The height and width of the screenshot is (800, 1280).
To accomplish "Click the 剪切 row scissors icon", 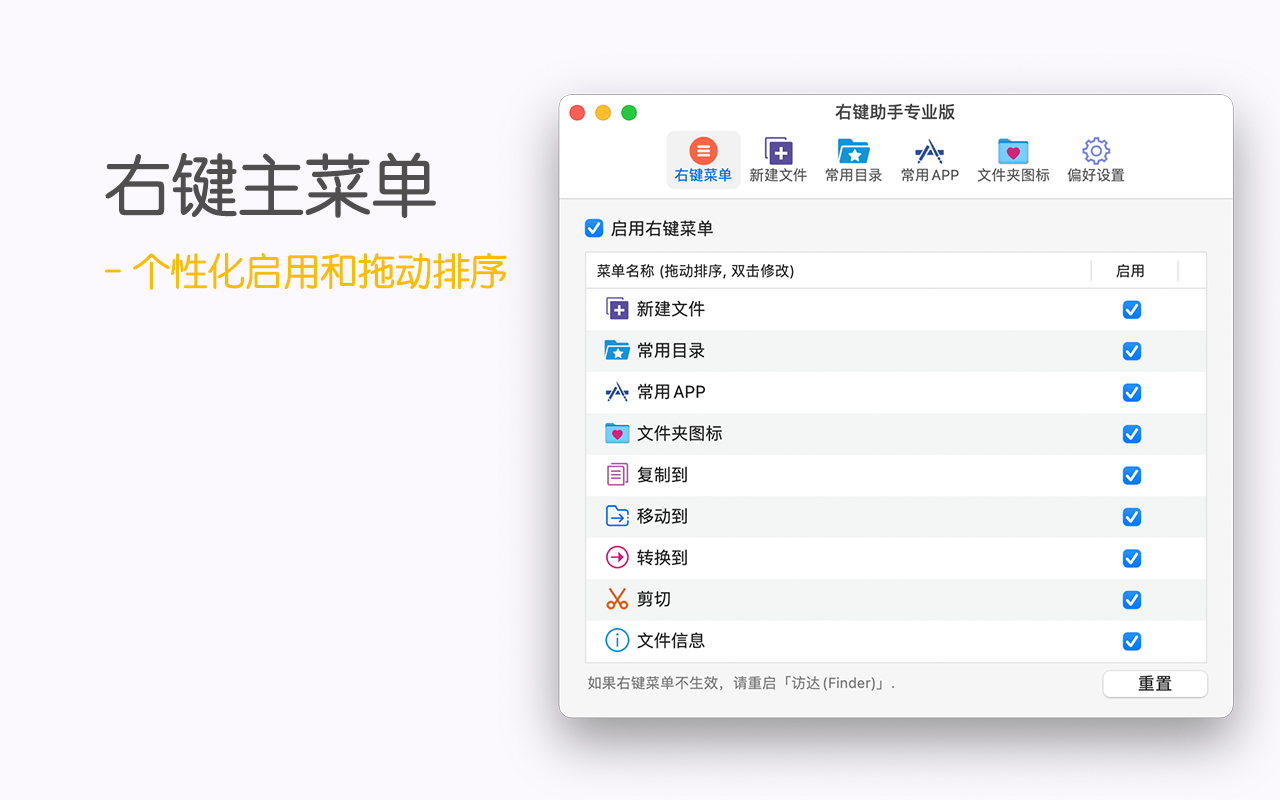I will [617, 599].
